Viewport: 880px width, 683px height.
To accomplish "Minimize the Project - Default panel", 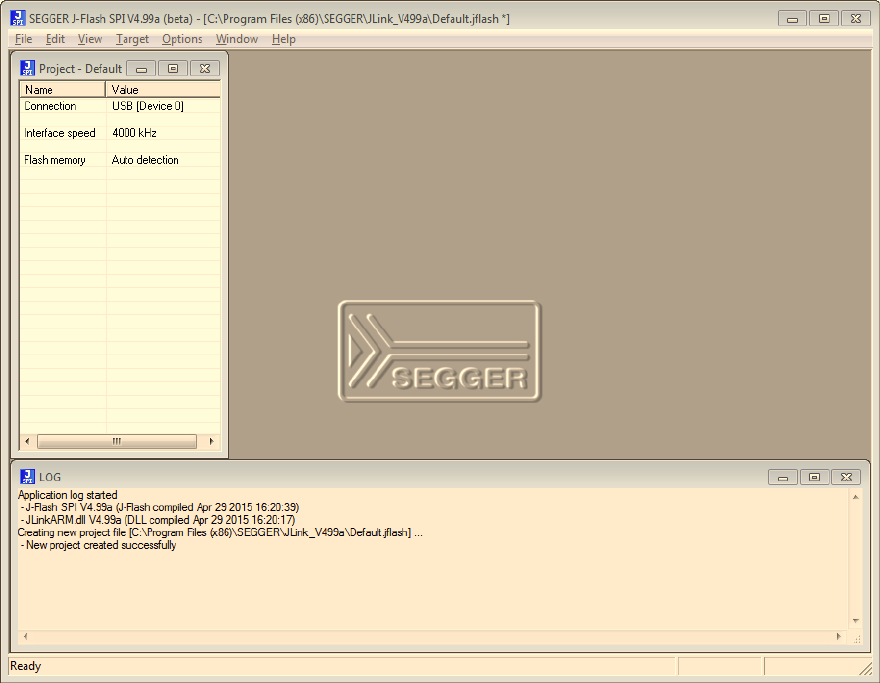I will point(141,68).
